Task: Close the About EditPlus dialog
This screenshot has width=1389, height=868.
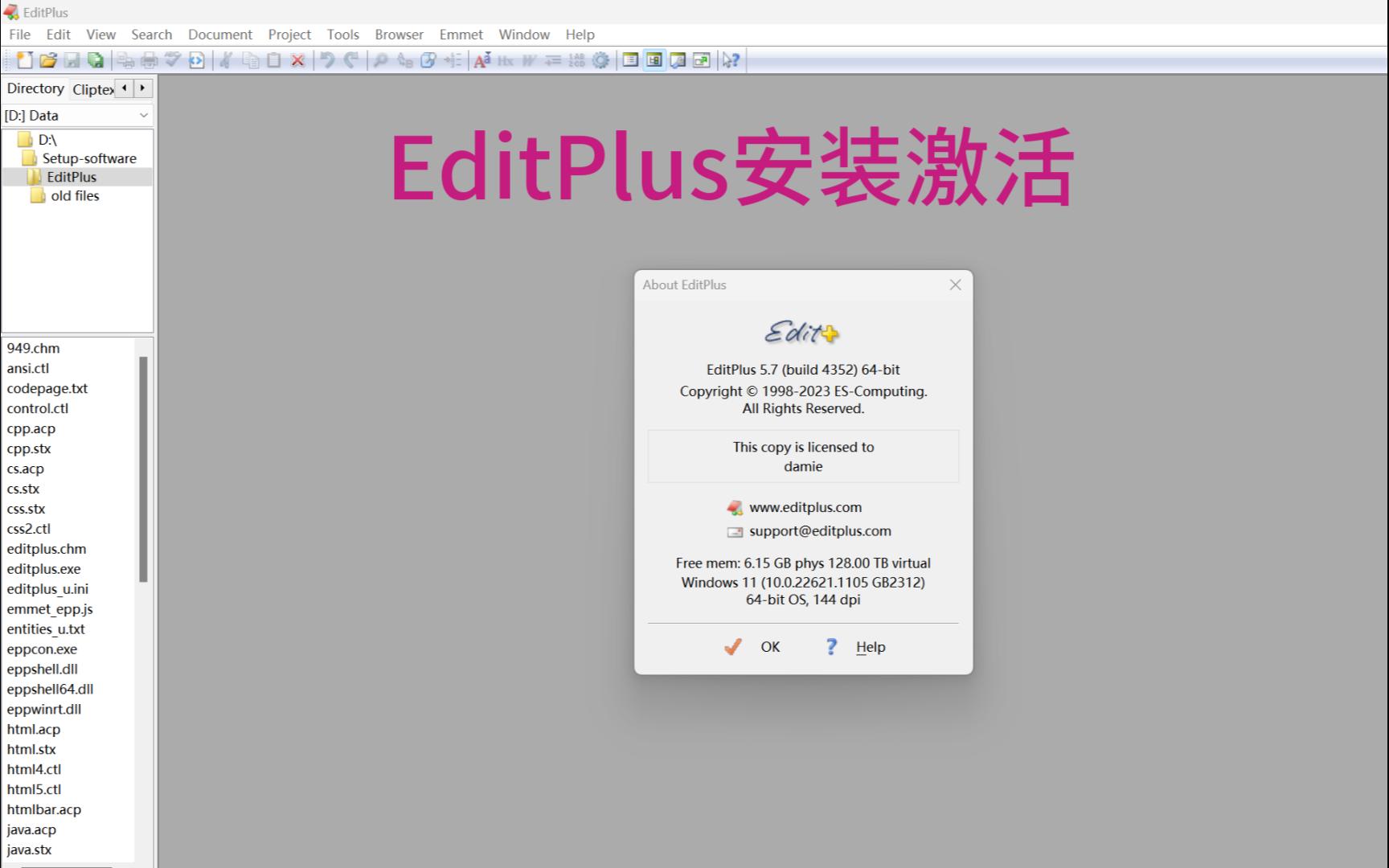Action: [x=955, y=285]
